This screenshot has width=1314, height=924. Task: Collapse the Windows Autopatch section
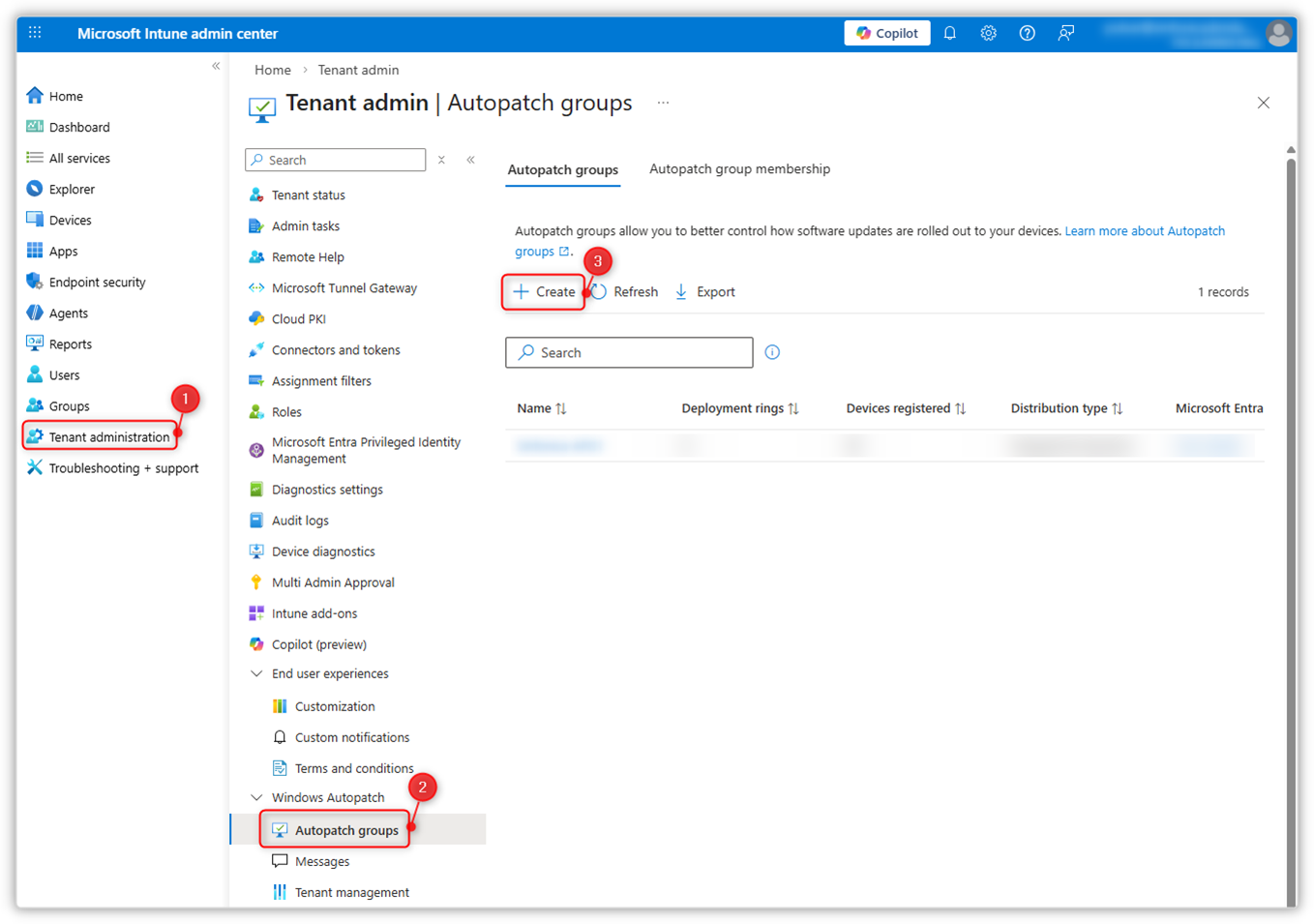(256, 797)
